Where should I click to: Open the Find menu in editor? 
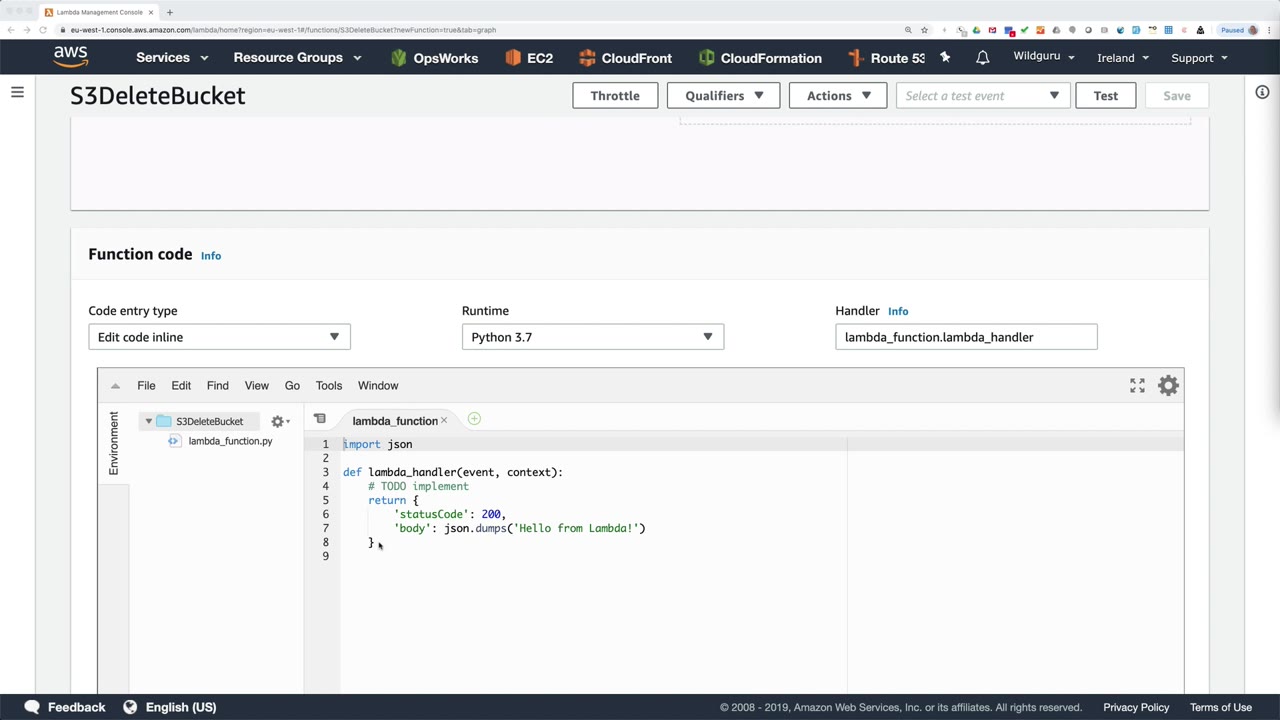tap(217, 386)
